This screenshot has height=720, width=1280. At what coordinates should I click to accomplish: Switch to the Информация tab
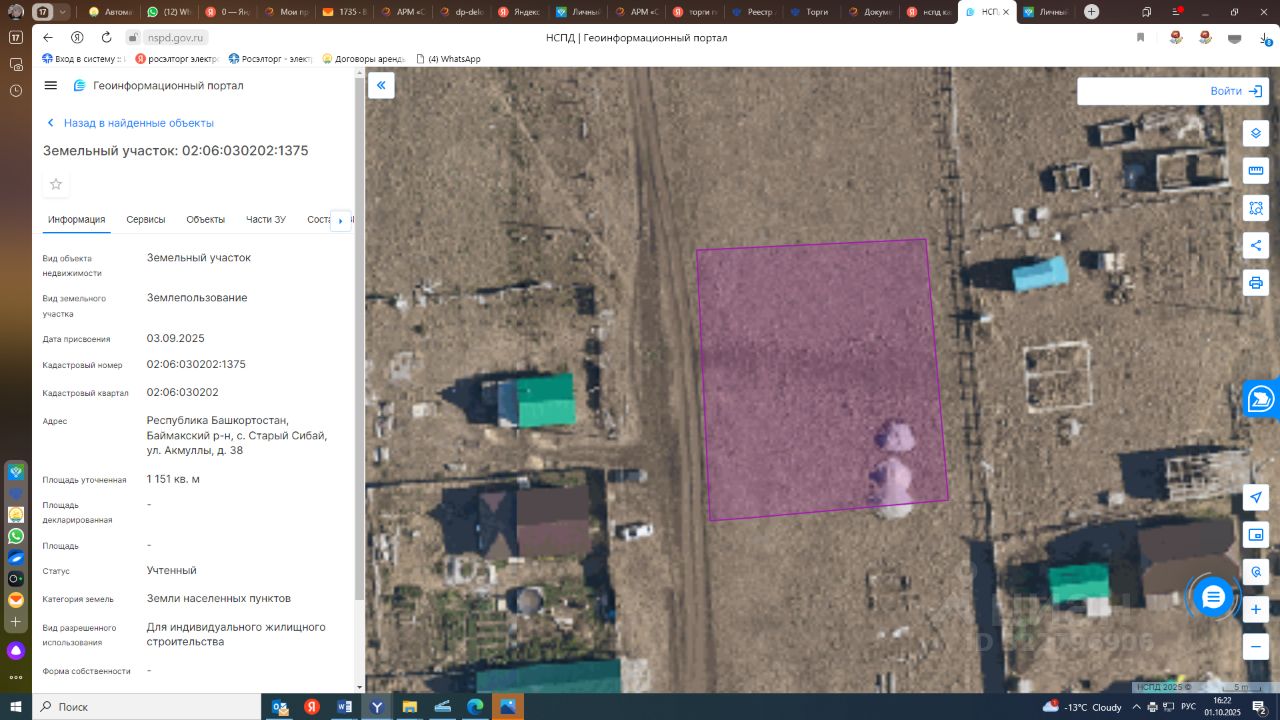(x=76, y=220)
